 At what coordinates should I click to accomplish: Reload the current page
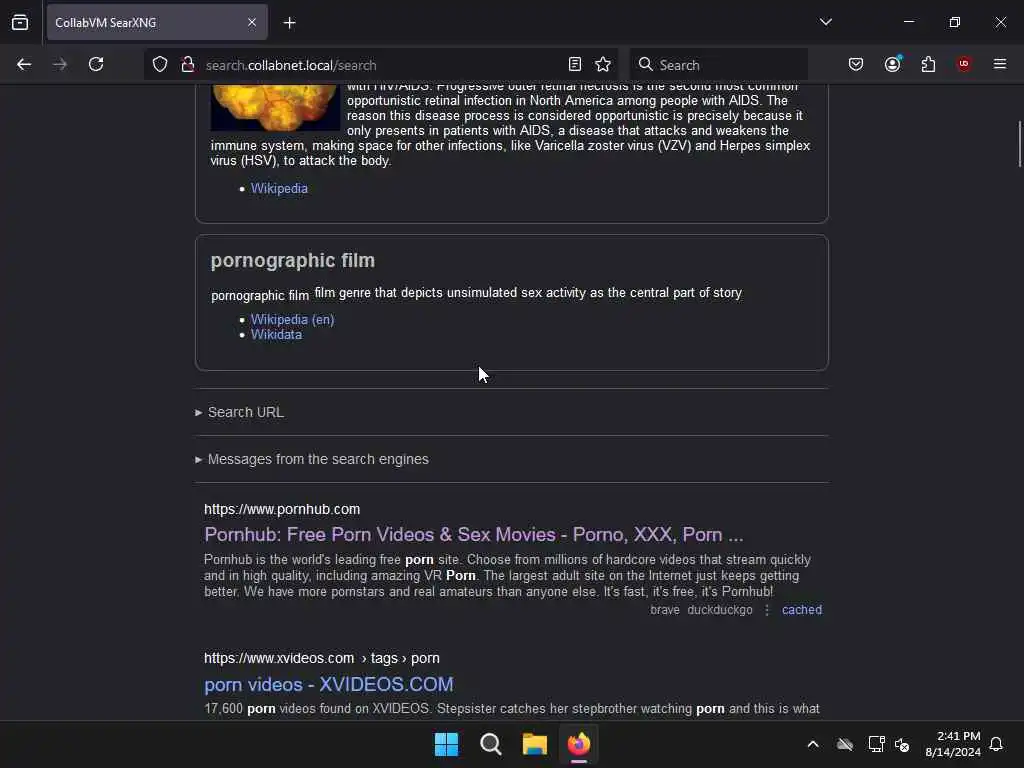(96, 65)
